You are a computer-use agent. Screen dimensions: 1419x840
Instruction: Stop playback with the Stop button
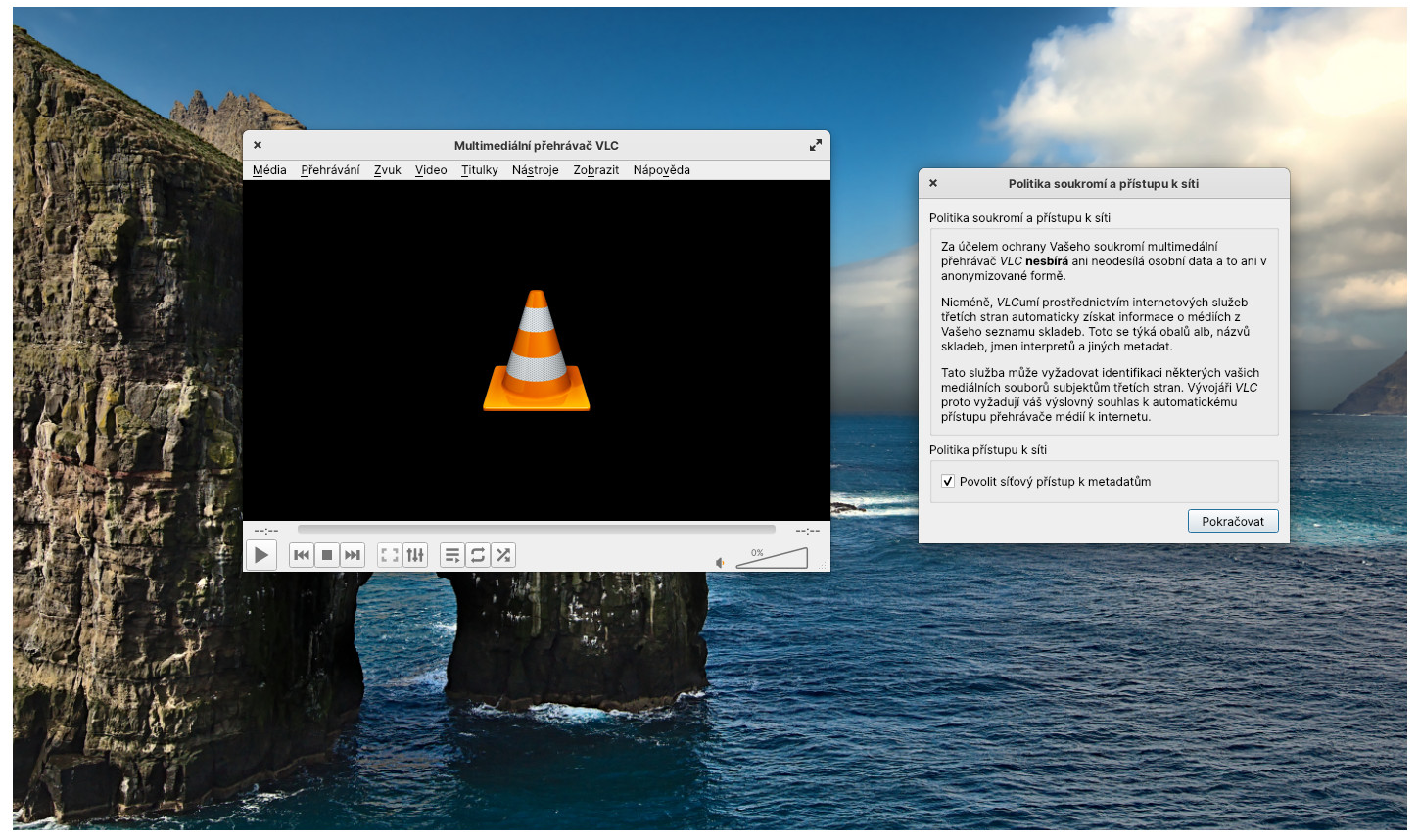[x=327, y=555]
